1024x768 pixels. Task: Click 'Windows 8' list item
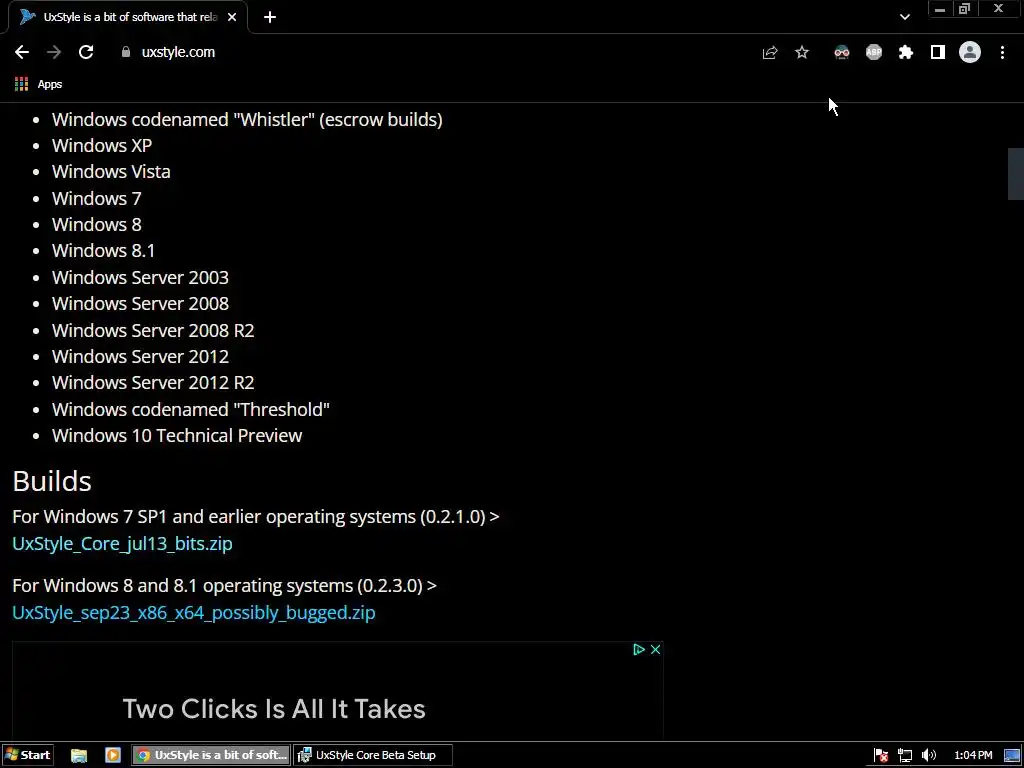click(97, 225)
